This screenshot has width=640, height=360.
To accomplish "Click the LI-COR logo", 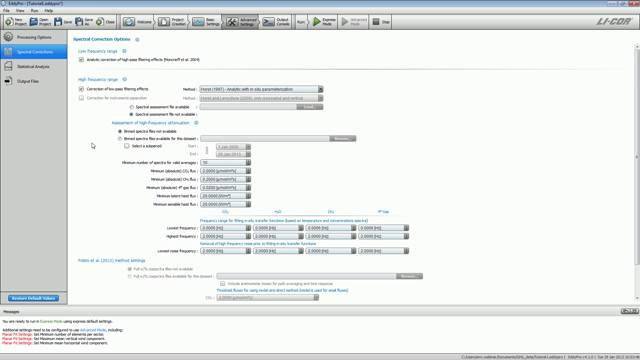I will [614, 21].
